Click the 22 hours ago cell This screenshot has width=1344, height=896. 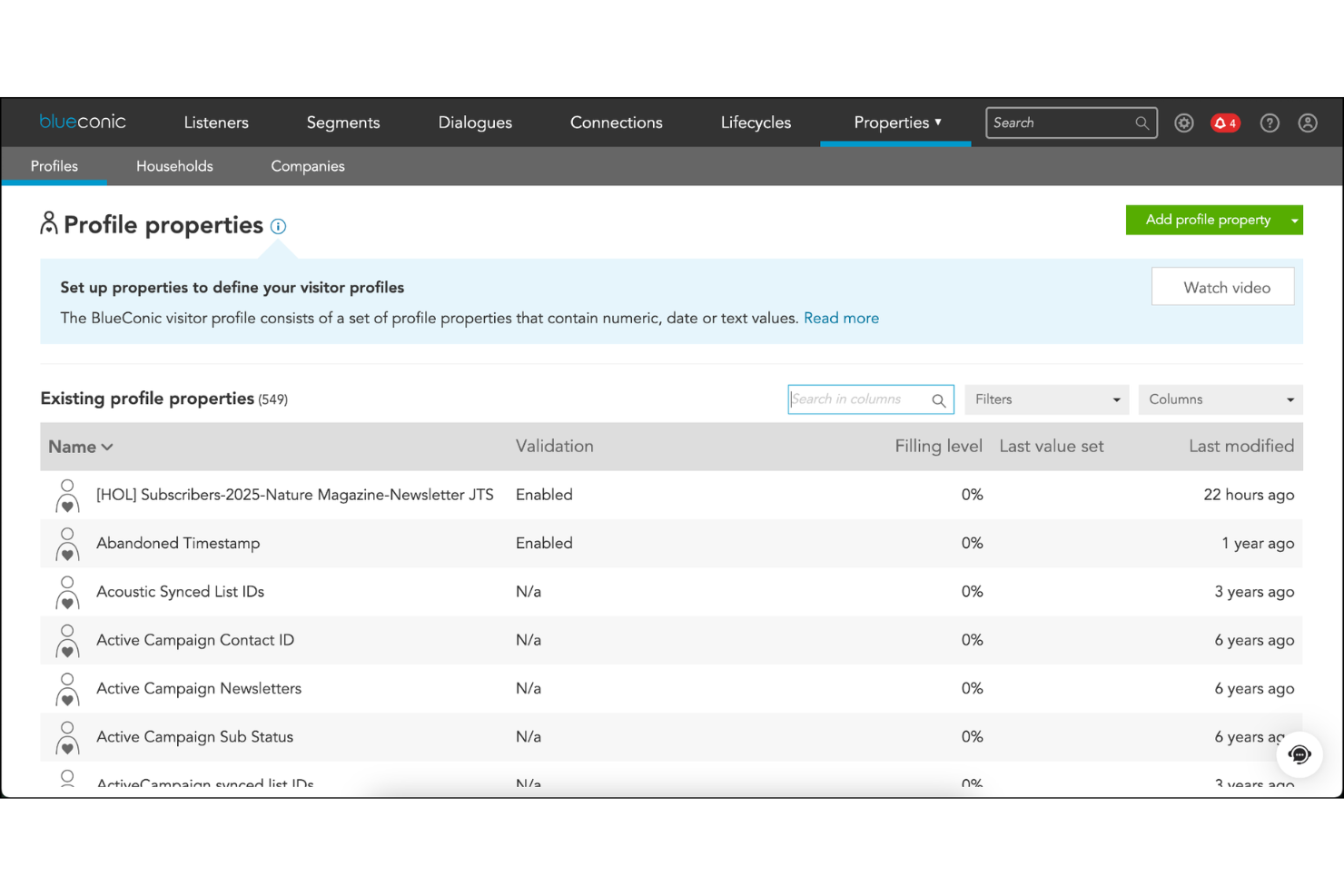pyautogui.click(x=1249, y=495)
